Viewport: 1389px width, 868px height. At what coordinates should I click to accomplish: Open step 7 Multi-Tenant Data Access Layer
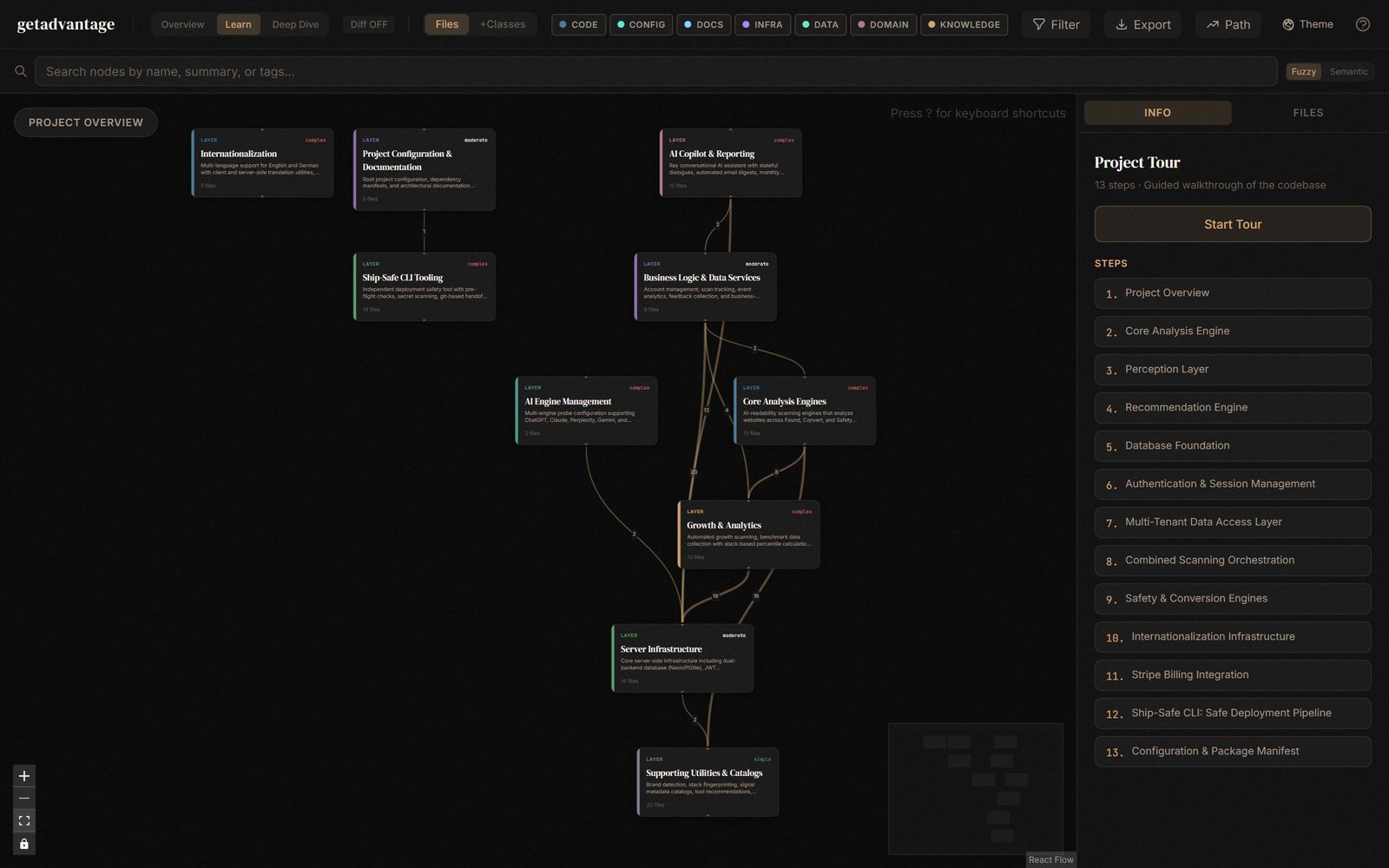(1233, 523)
